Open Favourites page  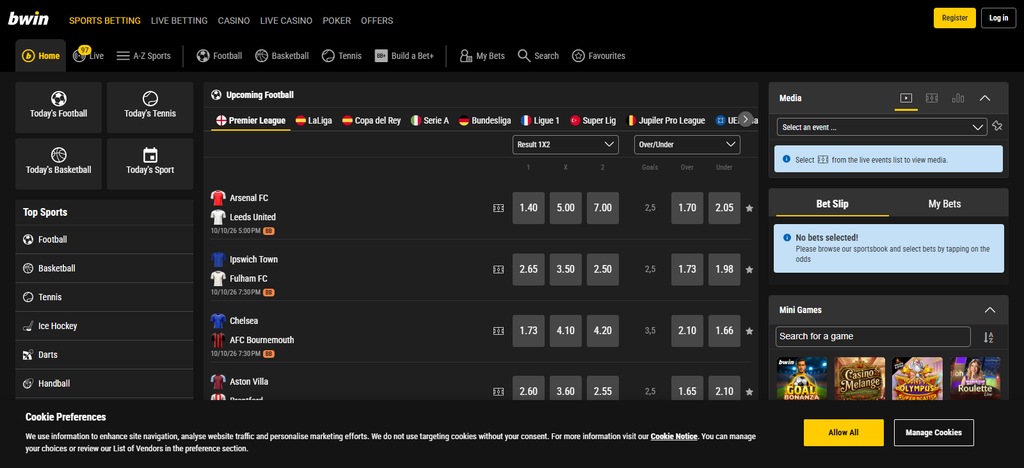click(598, 56)
